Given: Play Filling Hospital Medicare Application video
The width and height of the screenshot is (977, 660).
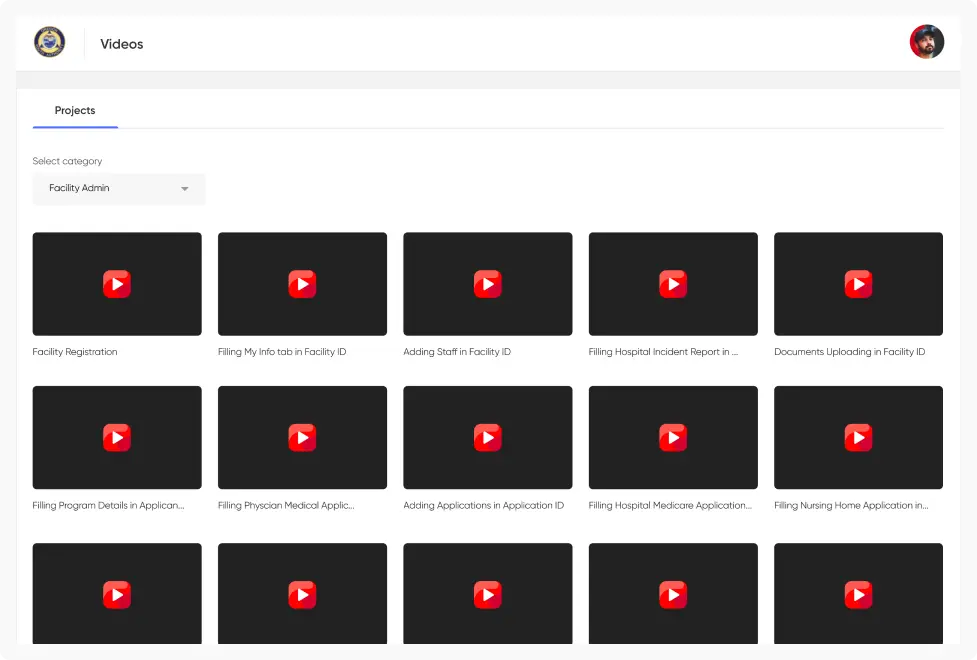Looking at the screenshot, I should tap(673, 437).
